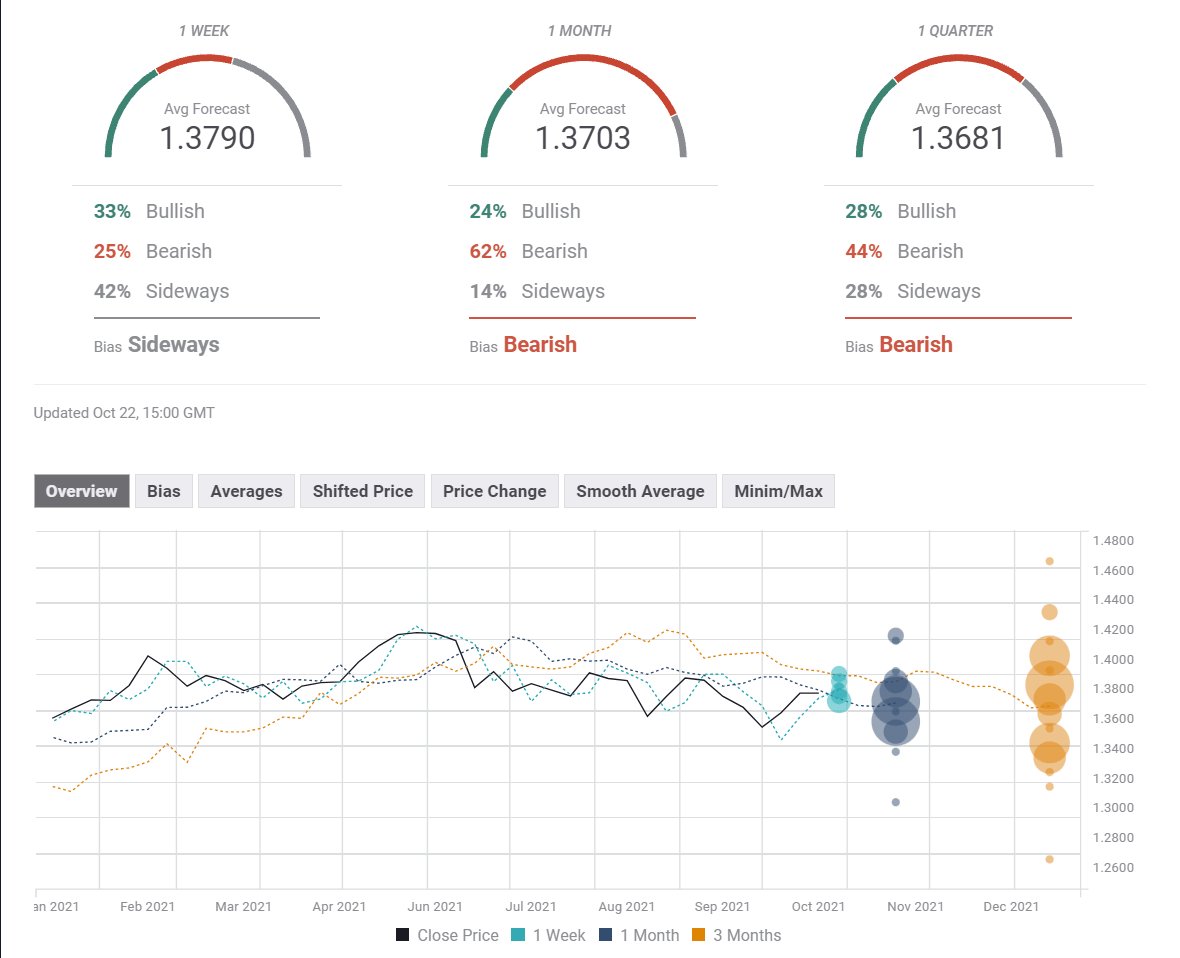Hide the 1 Week legend series
Viewport: 1180px width, 958px height.
pos(548,935)
